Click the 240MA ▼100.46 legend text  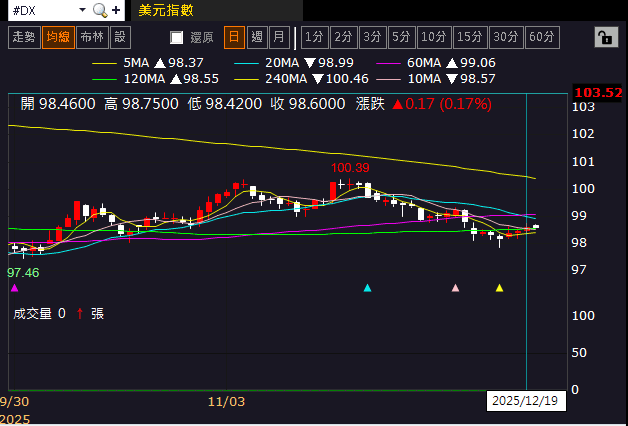[x=317, y=79]
